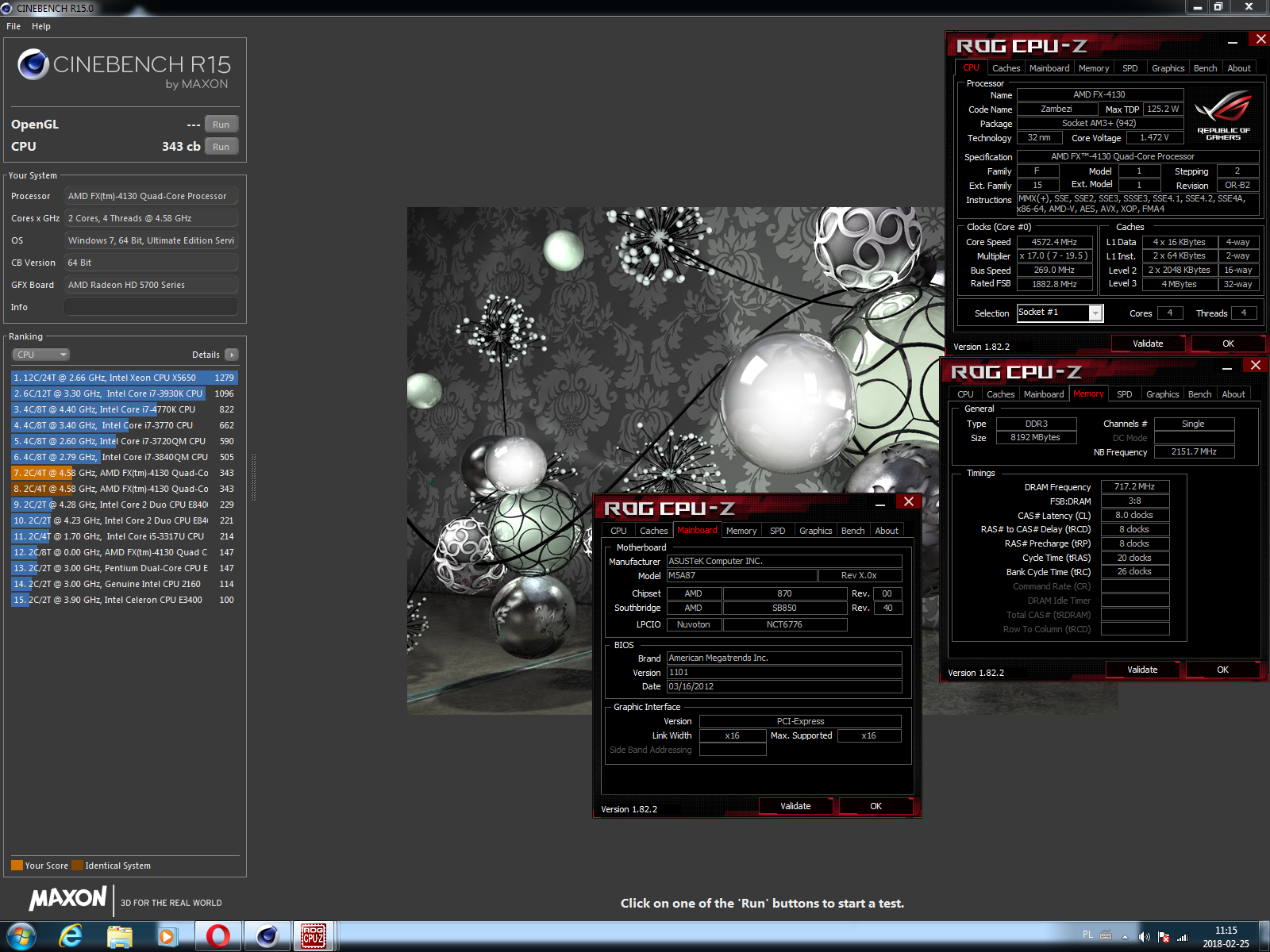Close the CPU-Z Mainboard window

909,501
